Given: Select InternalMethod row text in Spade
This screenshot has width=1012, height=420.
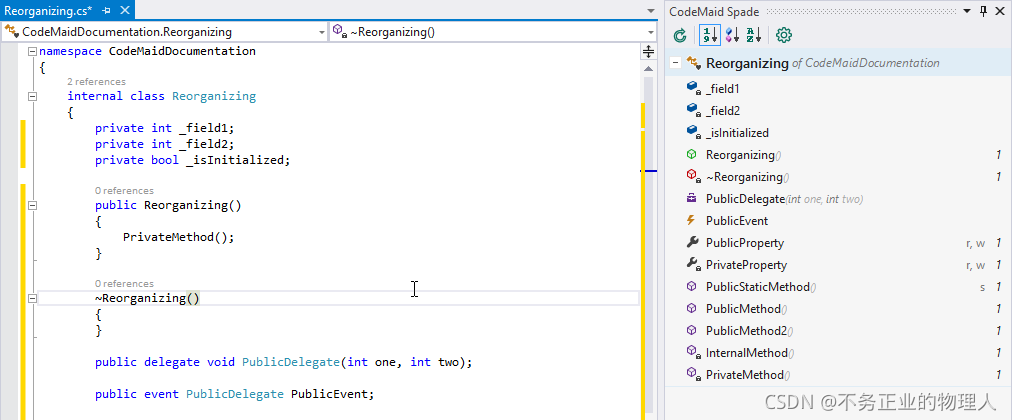Looking at the screenshot, I should [x=750, y=353].
